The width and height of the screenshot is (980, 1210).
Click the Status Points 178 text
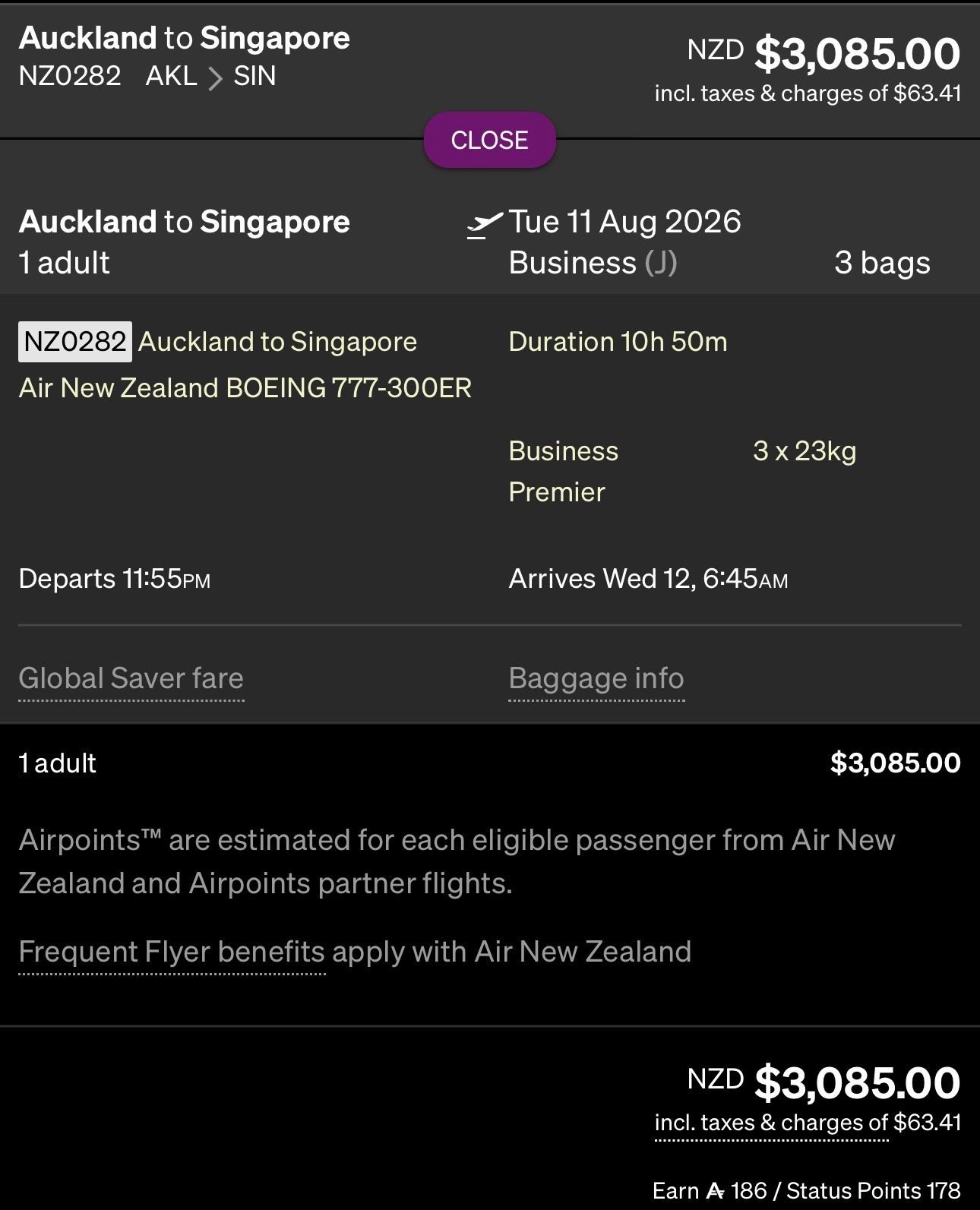pyautogui.click(x=873, y=1190)
